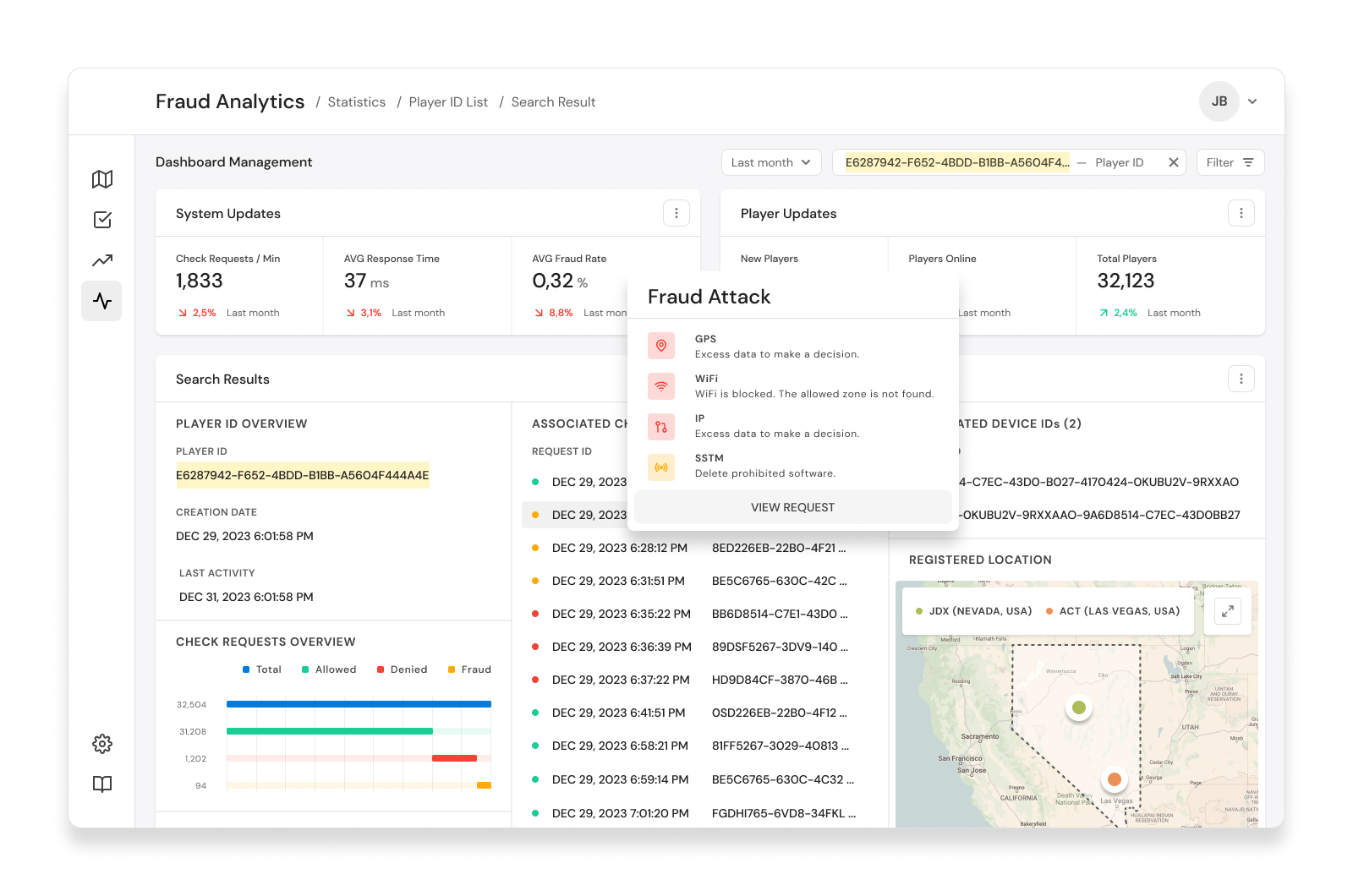
Task: Go to Statistics breadcrumb
Action: [357, 102]
